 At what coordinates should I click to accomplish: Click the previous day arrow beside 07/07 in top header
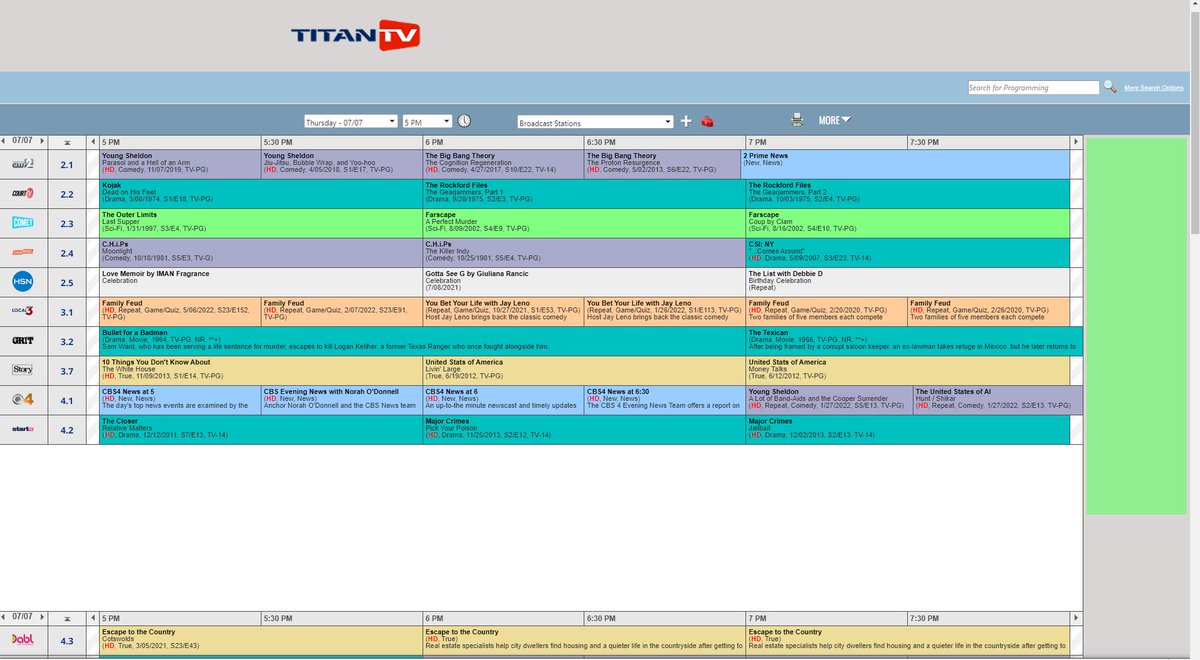5,142
